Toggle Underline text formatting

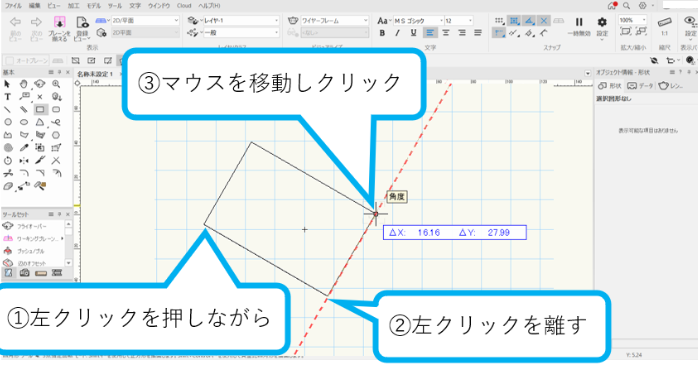tap(413, 33)
